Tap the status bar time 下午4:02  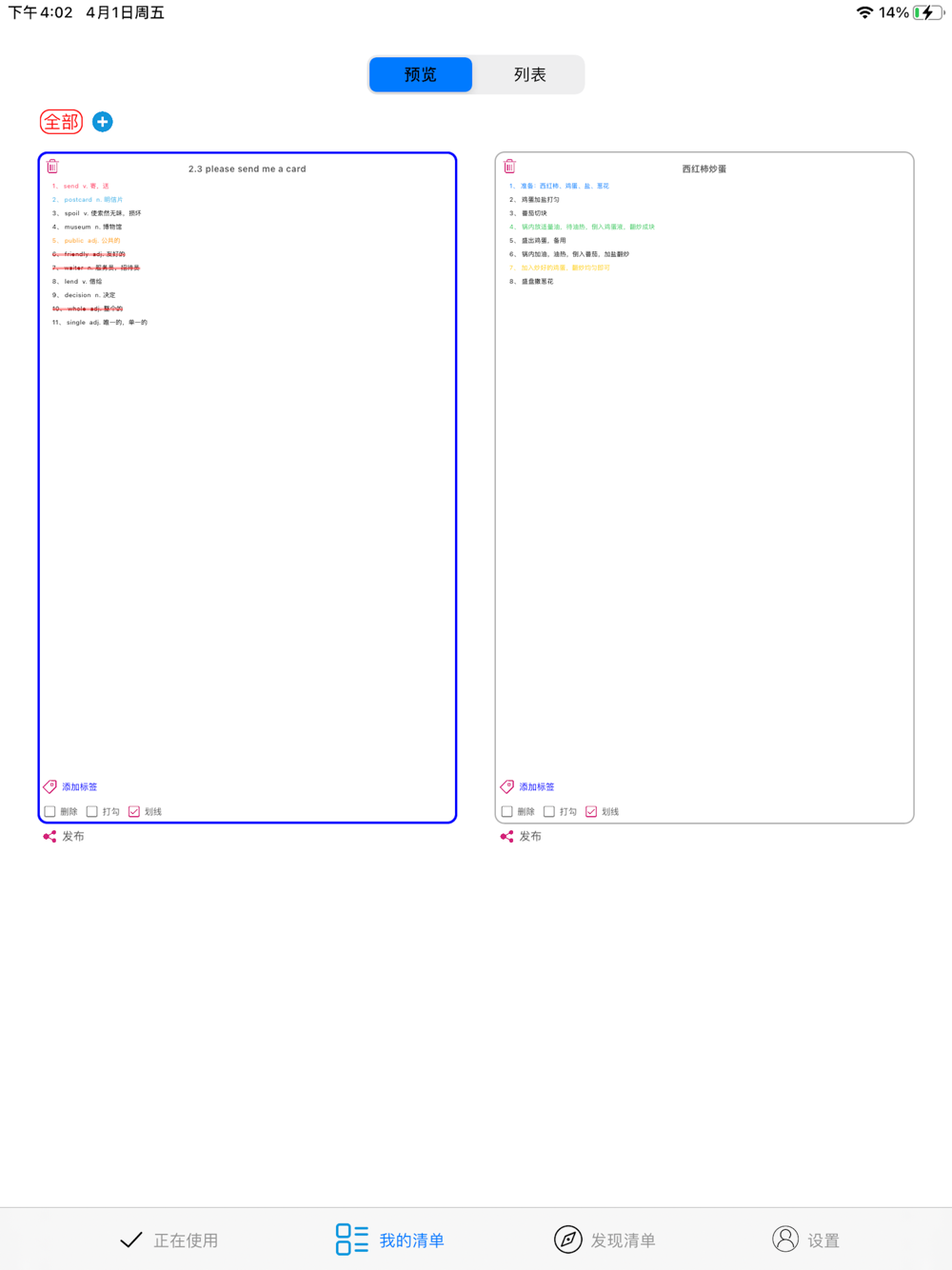[40, 12]
